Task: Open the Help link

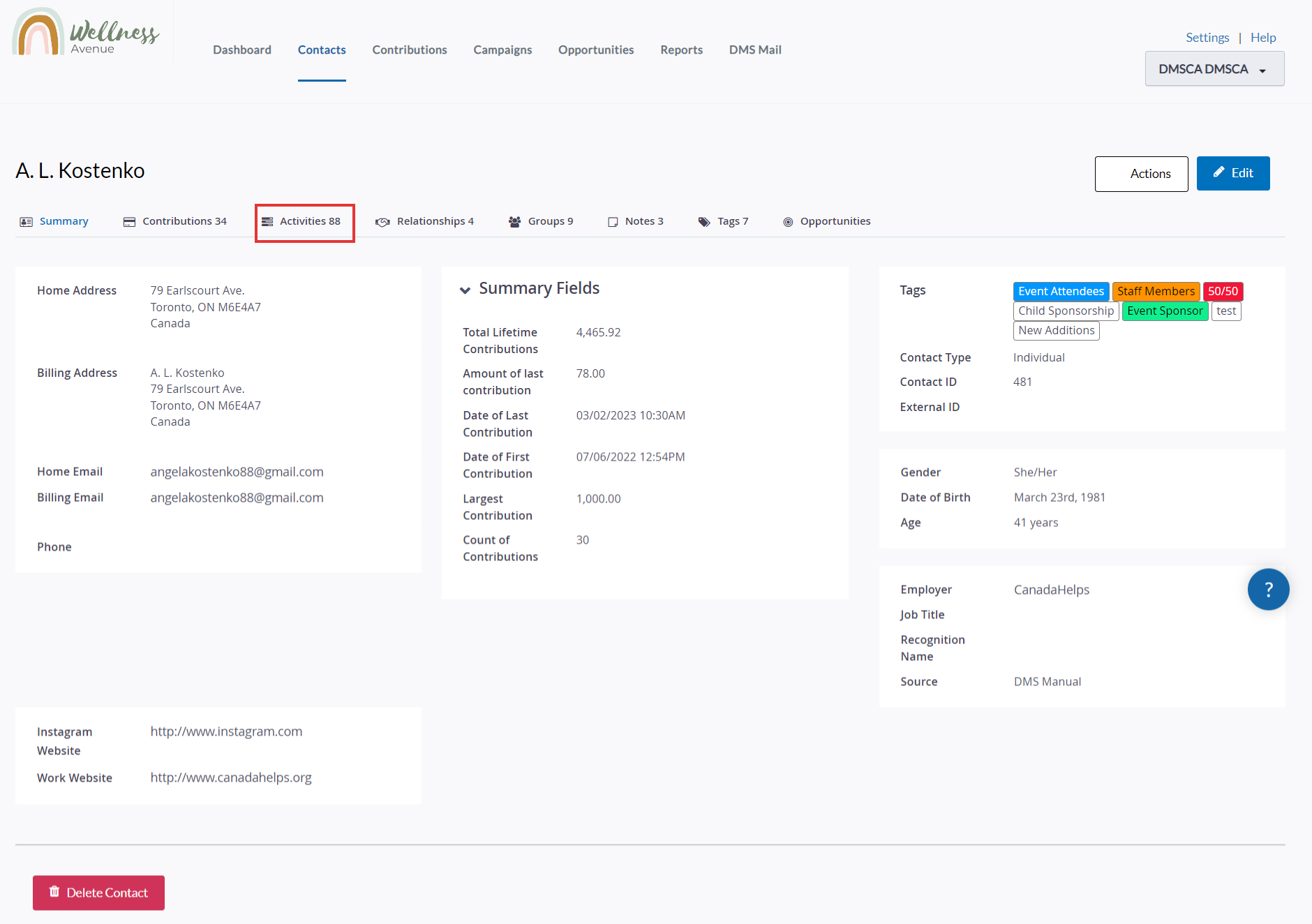Action: click(1263, 38)
